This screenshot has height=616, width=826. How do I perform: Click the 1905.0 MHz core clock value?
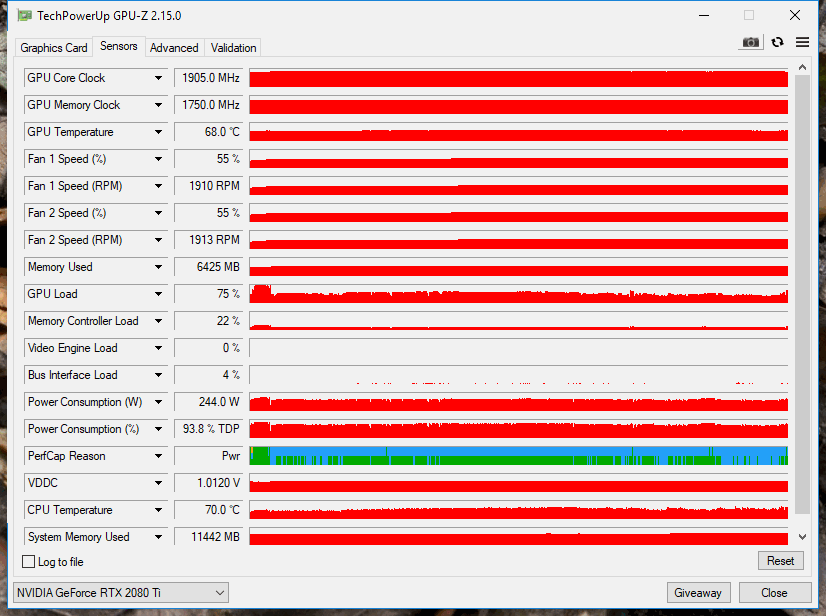coord(209,78)
